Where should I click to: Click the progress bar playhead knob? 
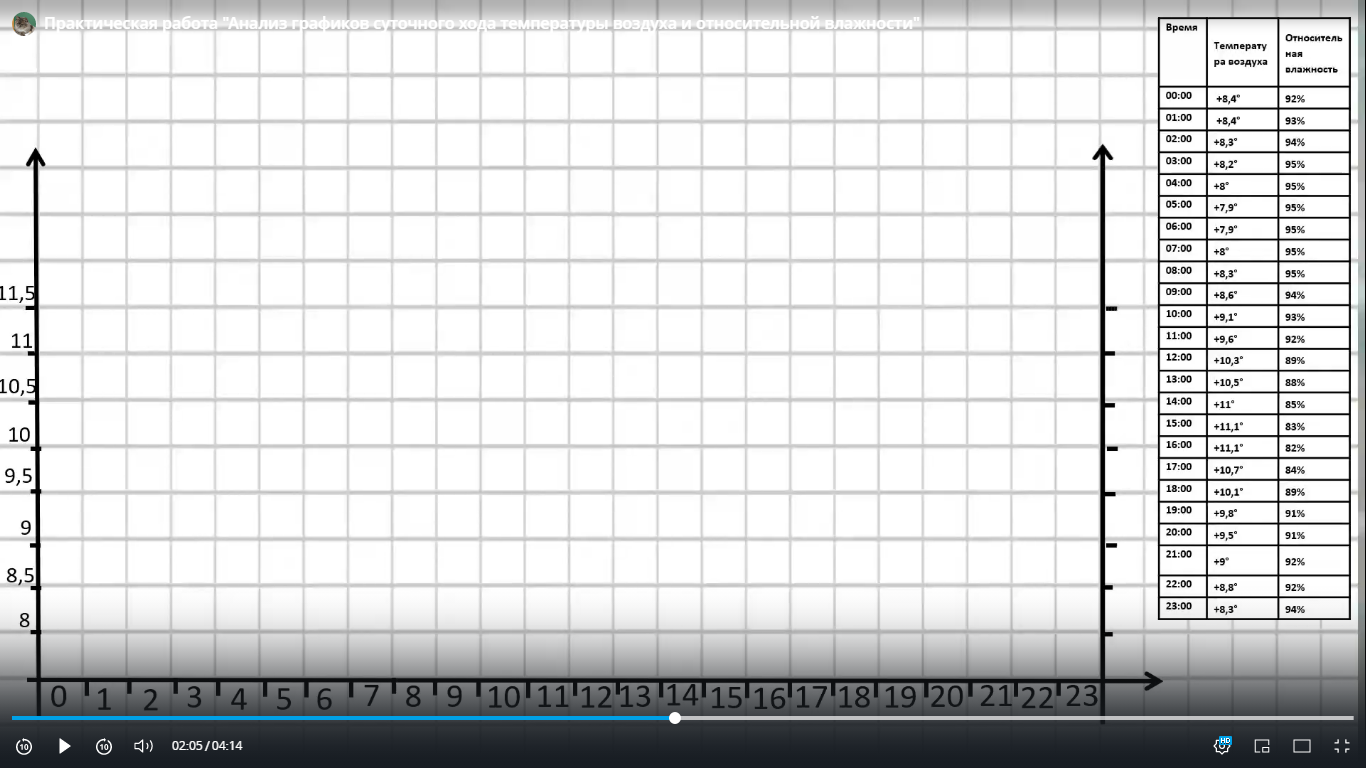tap(675, 718)
